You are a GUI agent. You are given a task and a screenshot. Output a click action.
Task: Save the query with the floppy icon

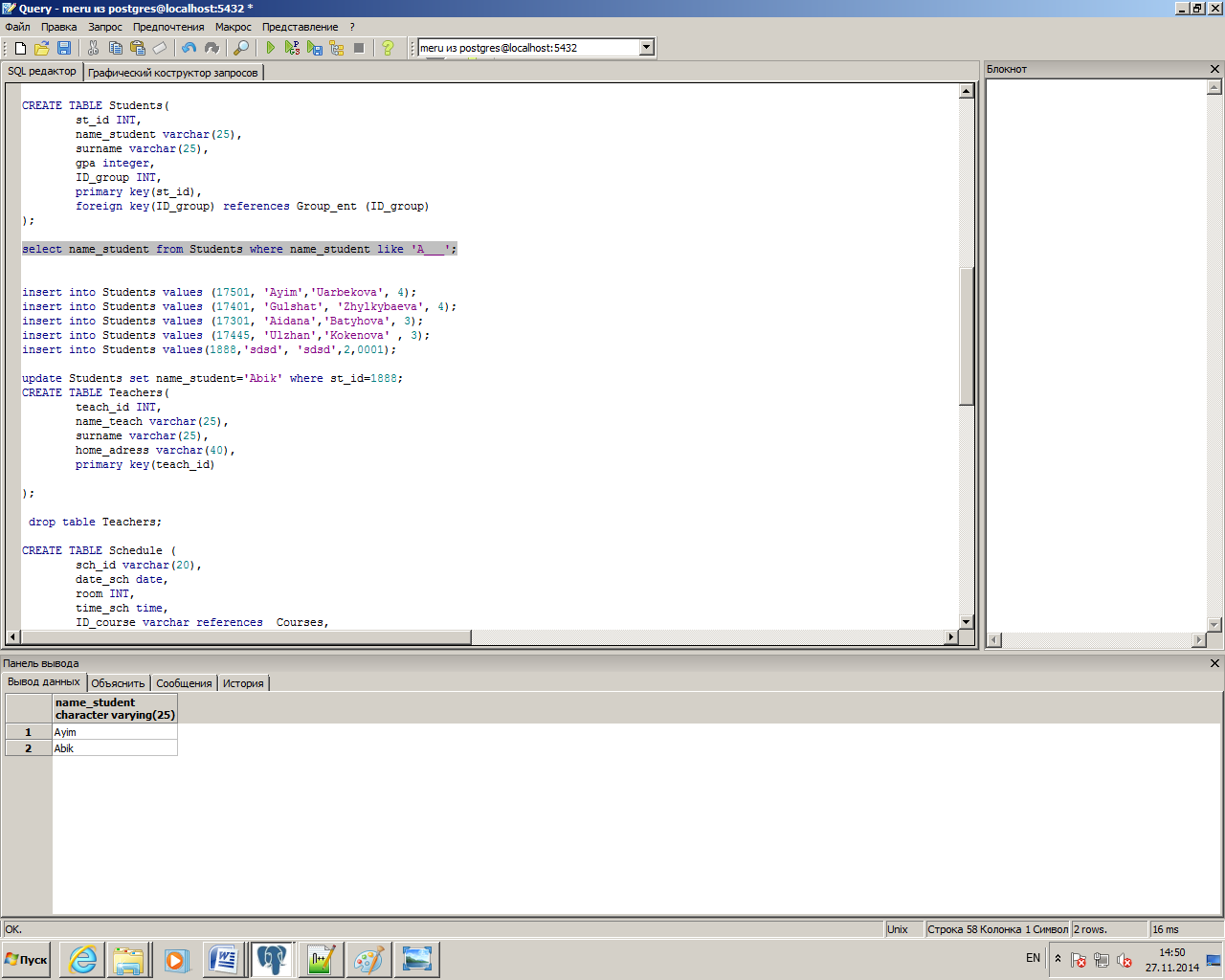point(64,48)
